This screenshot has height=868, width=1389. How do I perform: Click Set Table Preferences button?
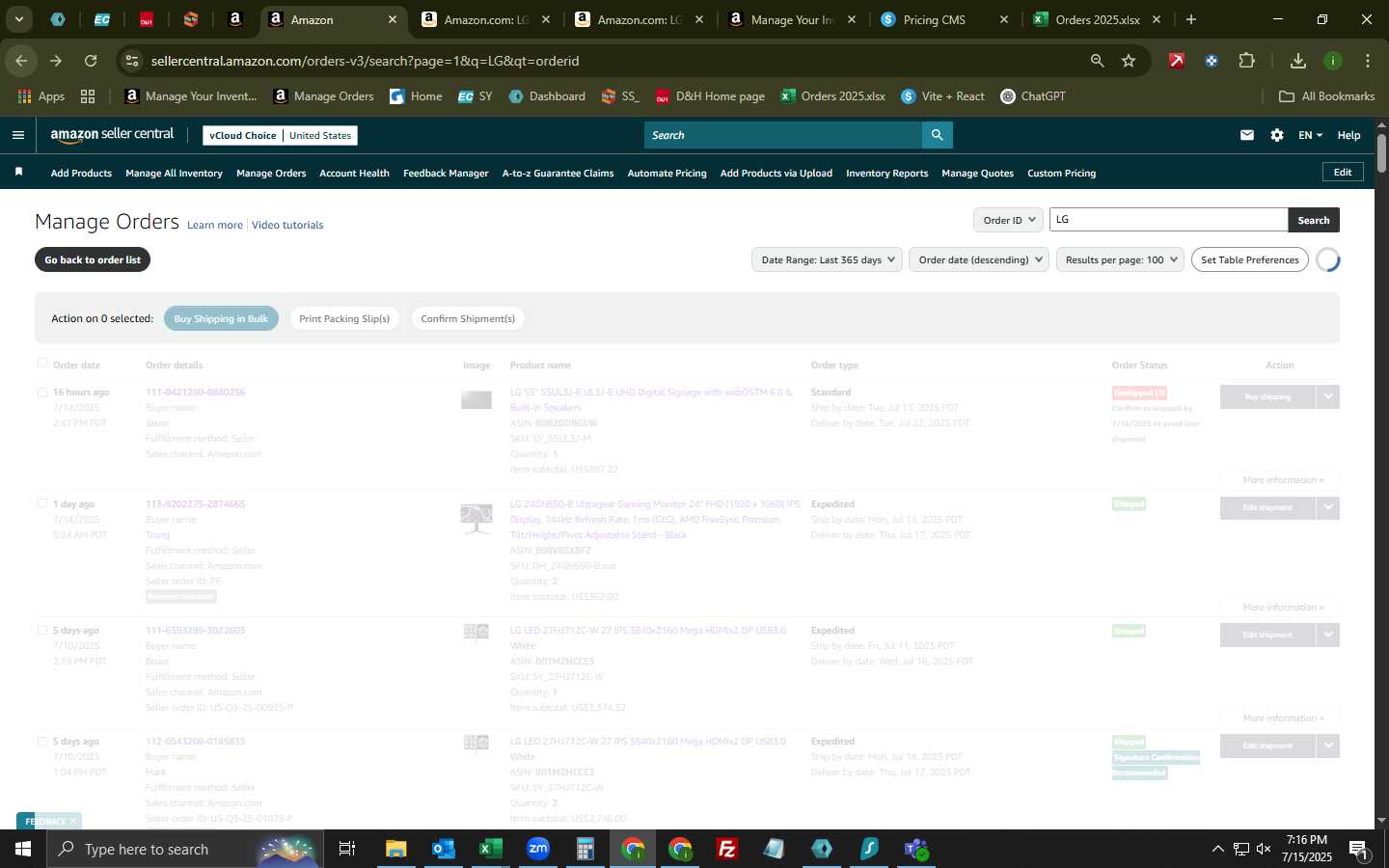coord(1249,259)
